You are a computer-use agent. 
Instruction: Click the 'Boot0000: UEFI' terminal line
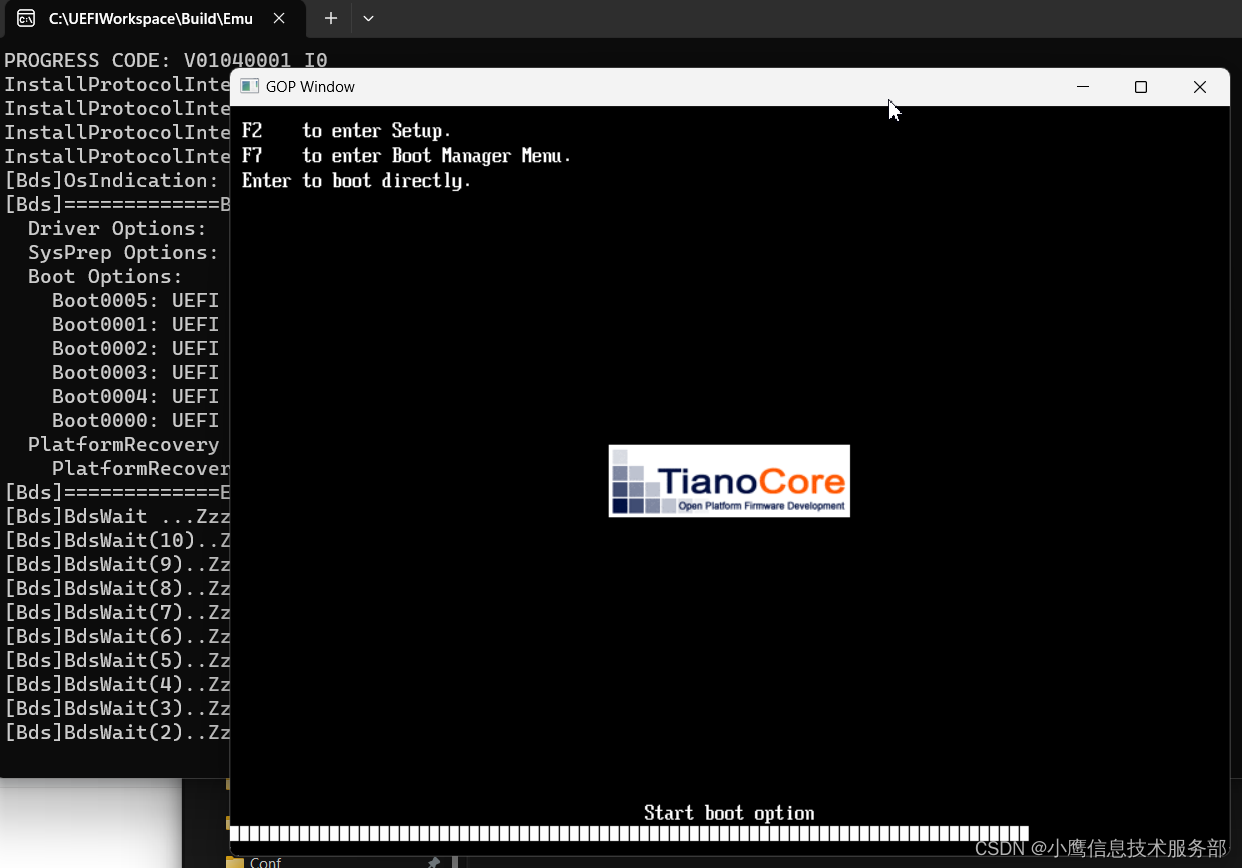click(135, 420)
